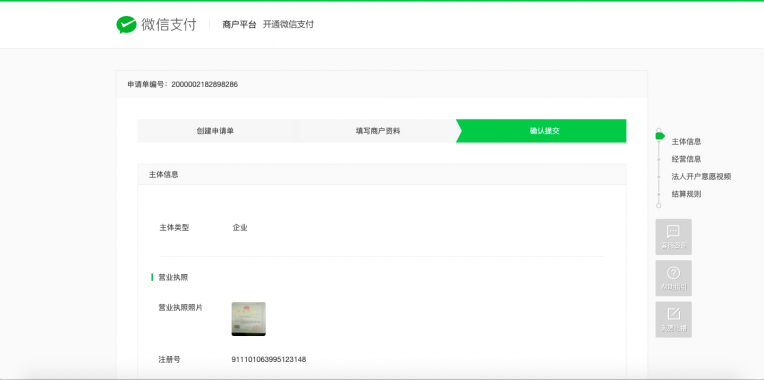Jump to 经营信息 in side navigation

click(x=686, y=159)
